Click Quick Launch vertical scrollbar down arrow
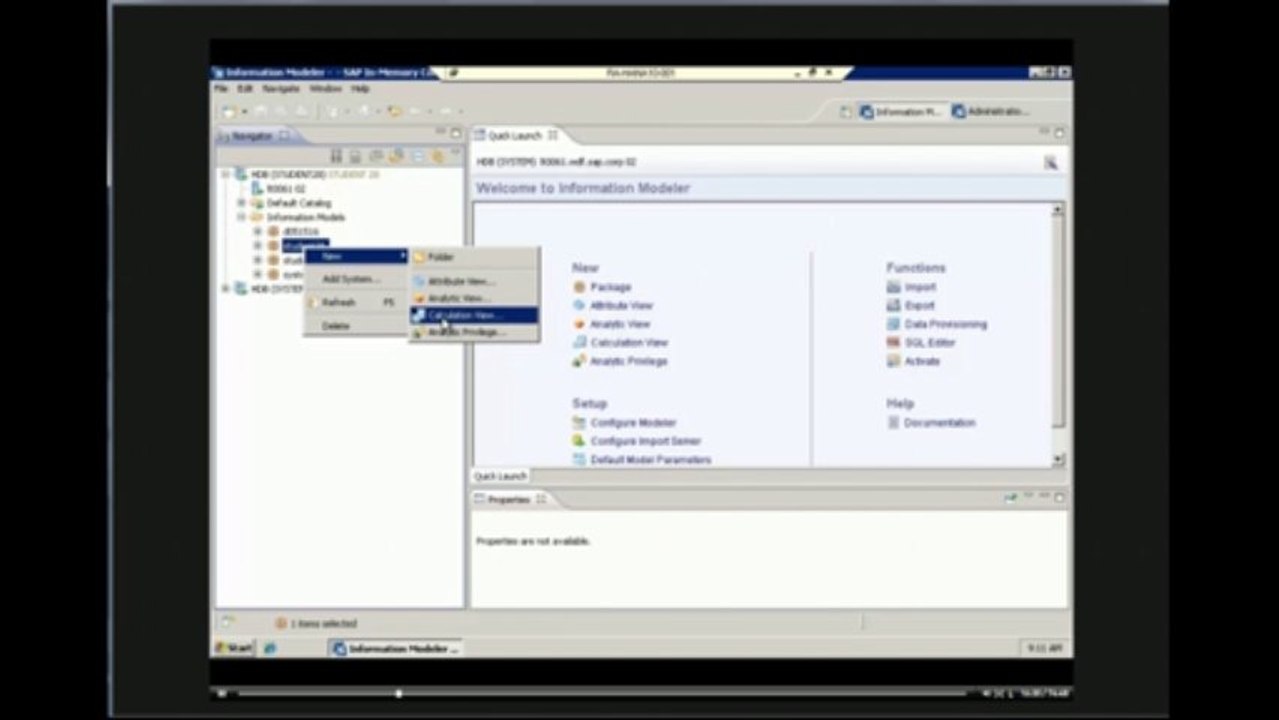Viewport: 1279px width, 720px height. point(1058,459)
